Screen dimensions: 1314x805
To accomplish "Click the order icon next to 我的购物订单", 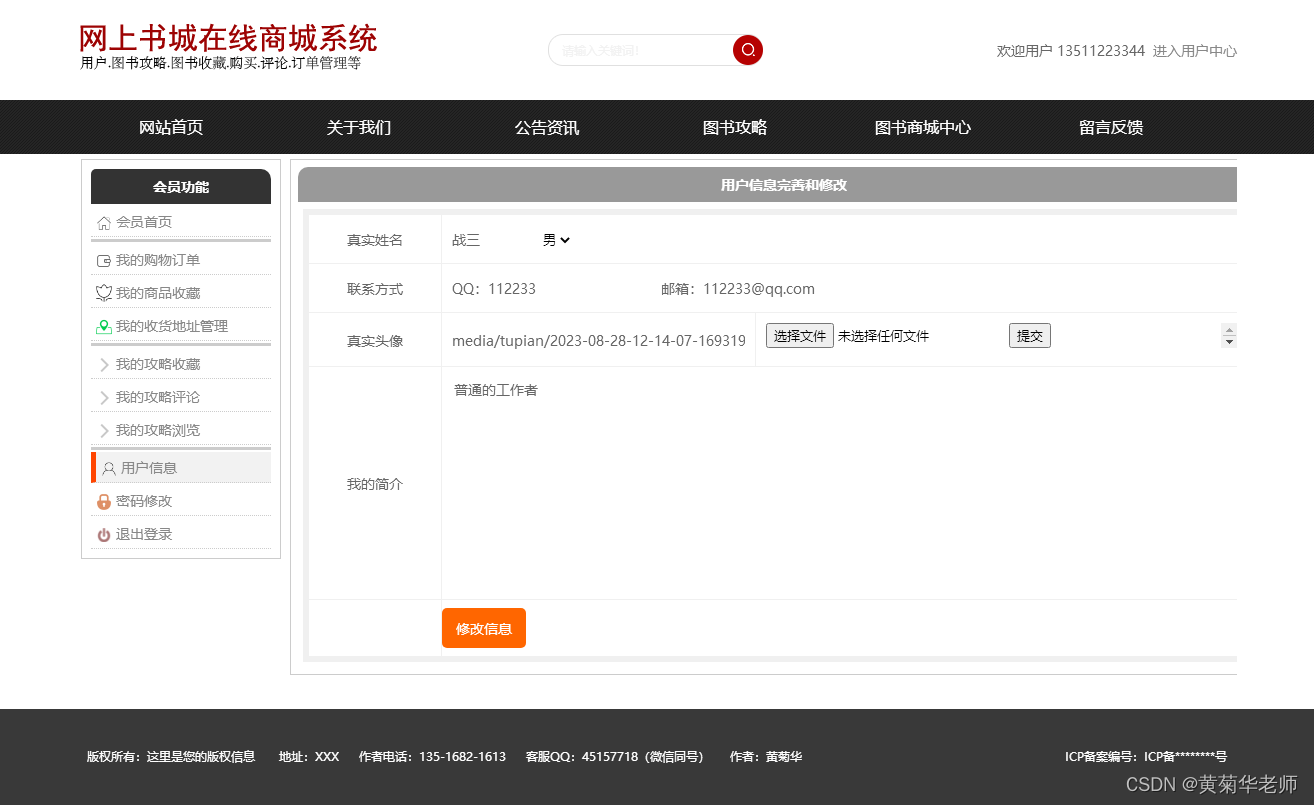I will pyautogui.click(x=102, y=257).
